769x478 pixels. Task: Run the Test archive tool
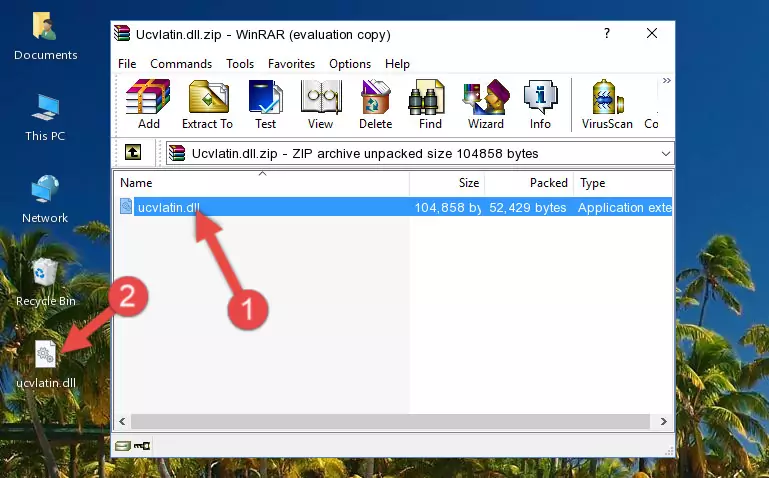click(265, 104)
